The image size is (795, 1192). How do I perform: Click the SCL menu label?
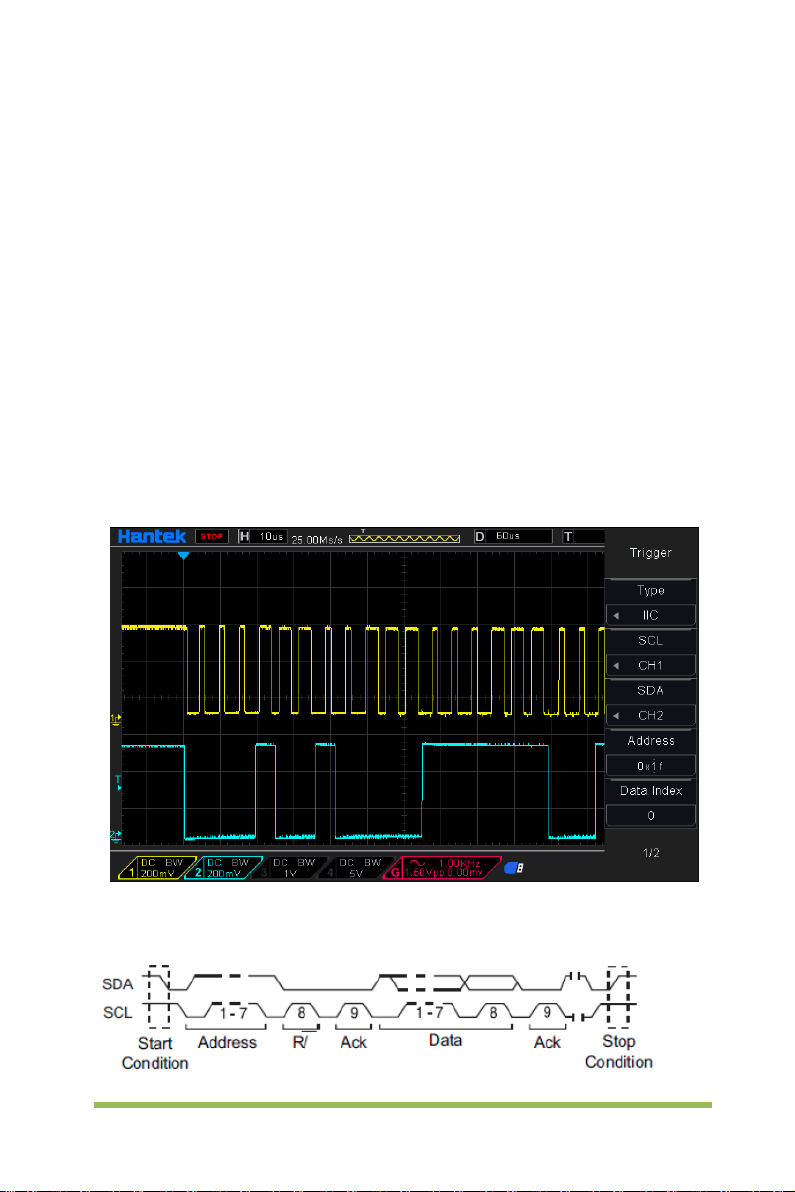(x=651, y=641)
